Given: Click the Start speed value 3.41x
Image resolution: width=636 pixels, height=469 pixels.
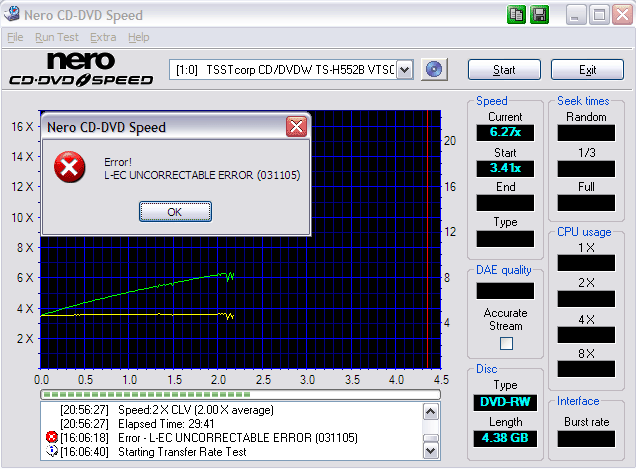Looking at the screenshot, I should click(505, 168).
